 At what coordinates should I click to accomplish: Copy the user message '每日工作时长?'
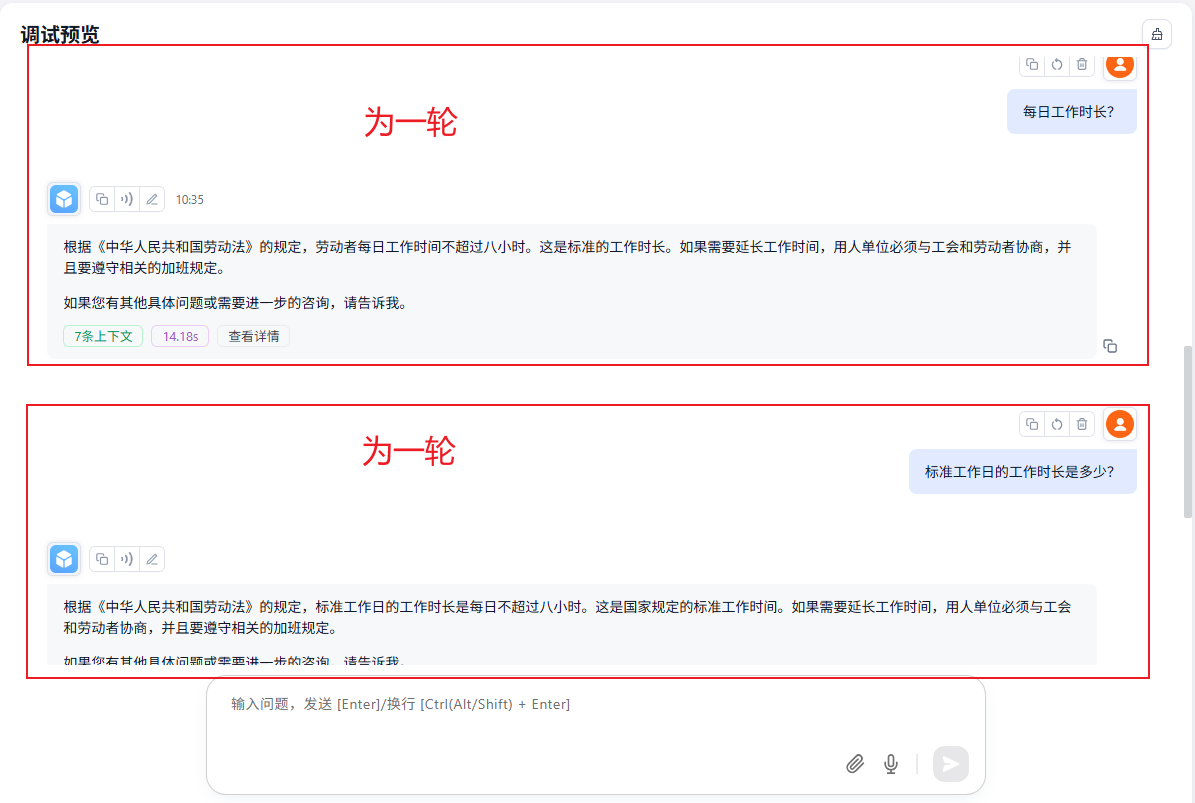pyautogui.click(x=1032, y=65)
